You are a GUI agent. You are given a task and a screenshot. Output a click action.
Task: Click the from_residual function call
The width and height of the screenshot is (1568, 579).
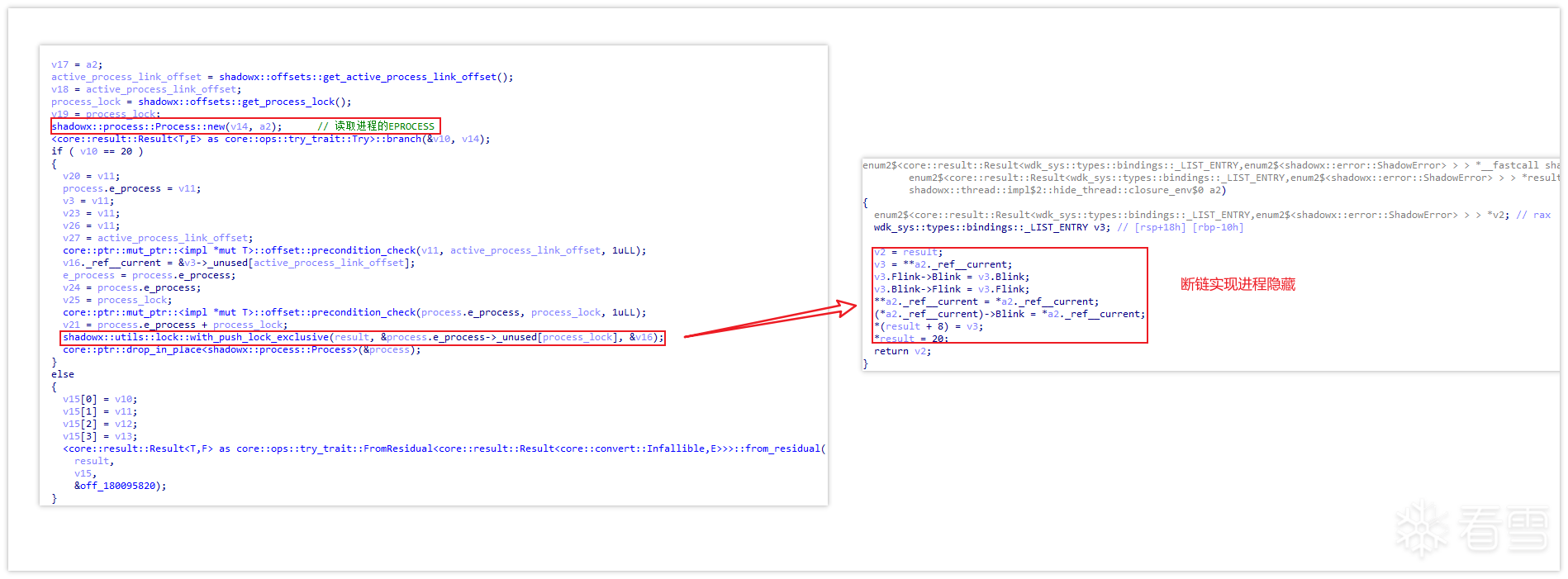click(x=782, y=448)
